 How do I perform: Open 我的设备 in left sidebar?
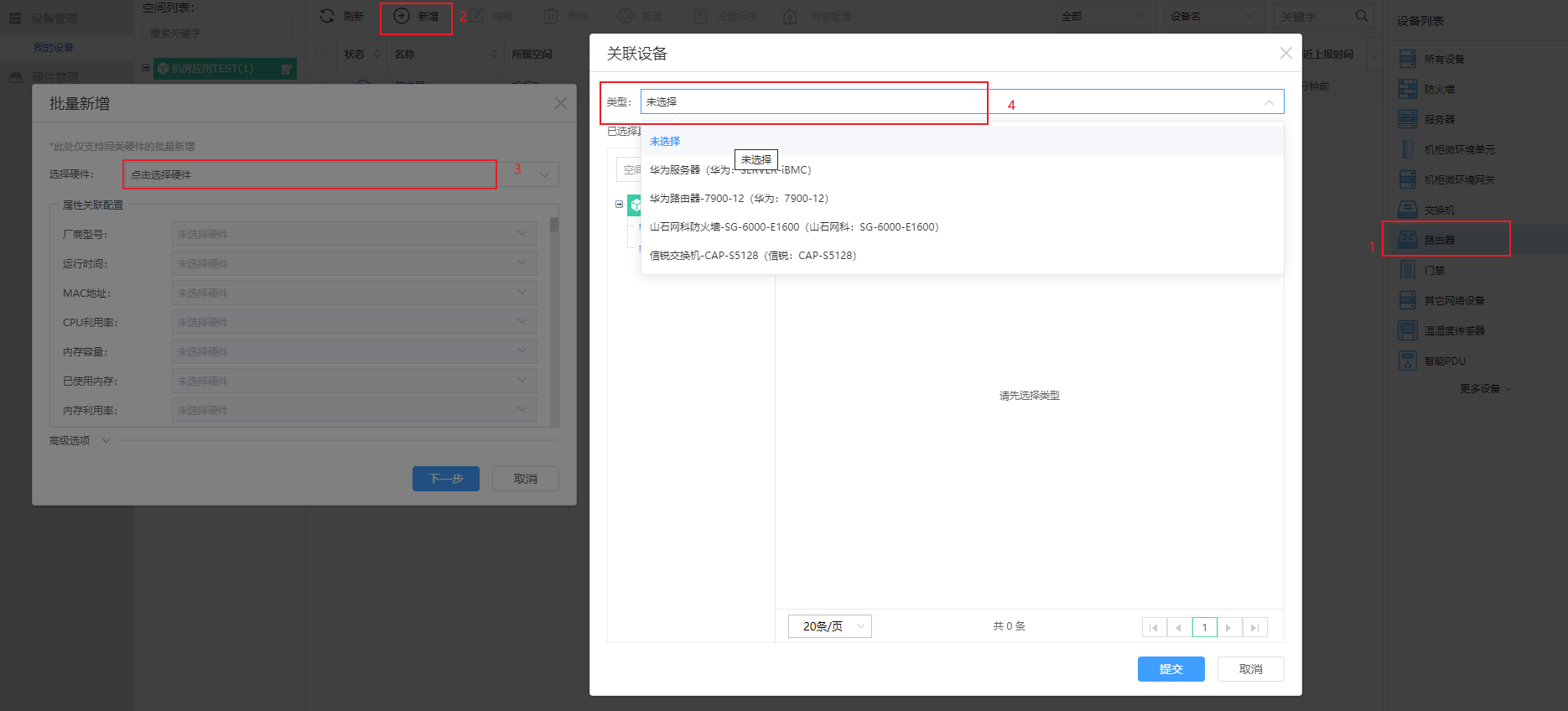coord(54,48)
